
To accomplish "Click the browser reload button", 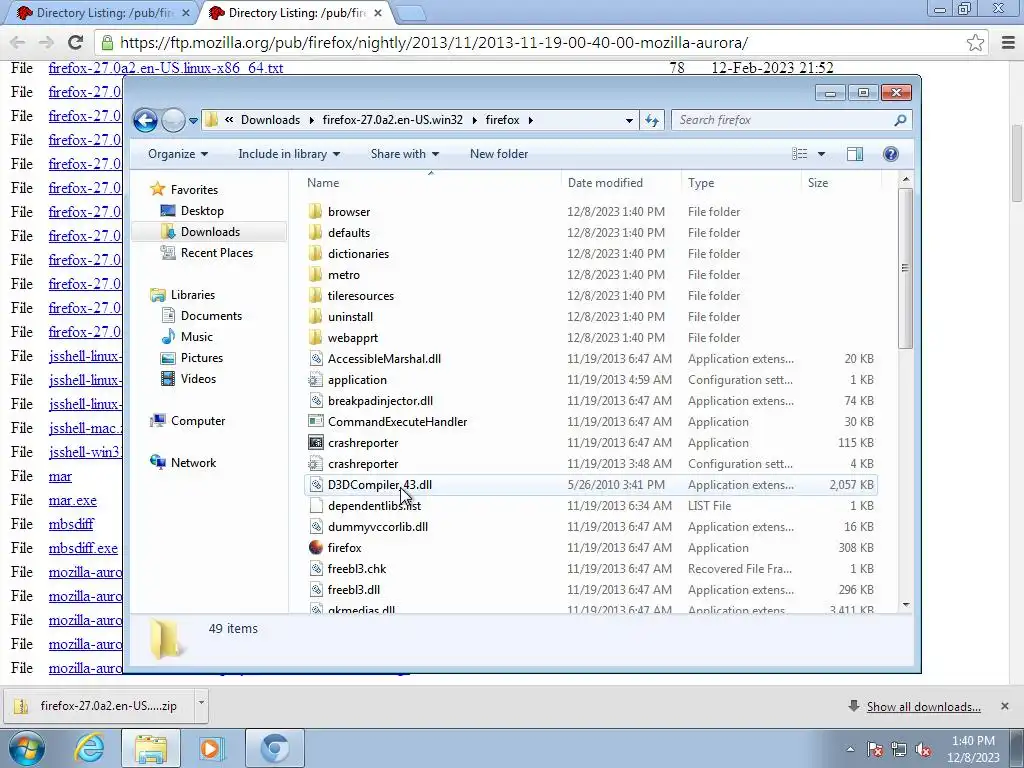I will coord(76,42).
